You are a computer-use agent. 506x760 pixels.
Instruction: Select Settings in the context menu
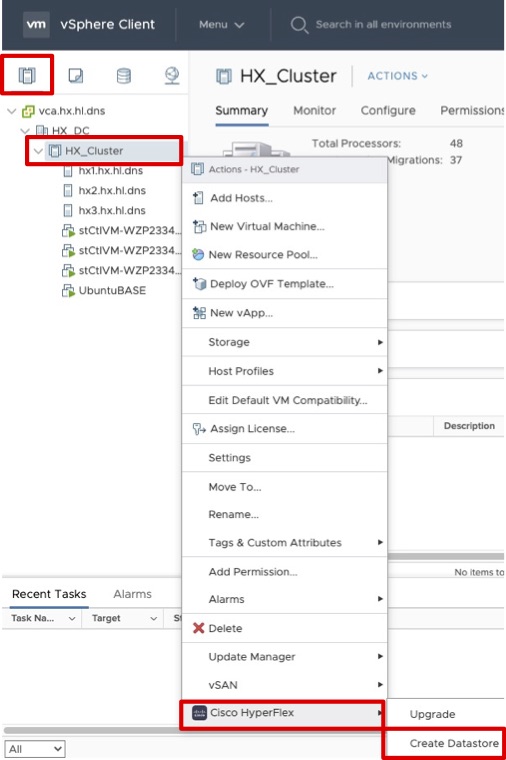[x=229, y=458]
